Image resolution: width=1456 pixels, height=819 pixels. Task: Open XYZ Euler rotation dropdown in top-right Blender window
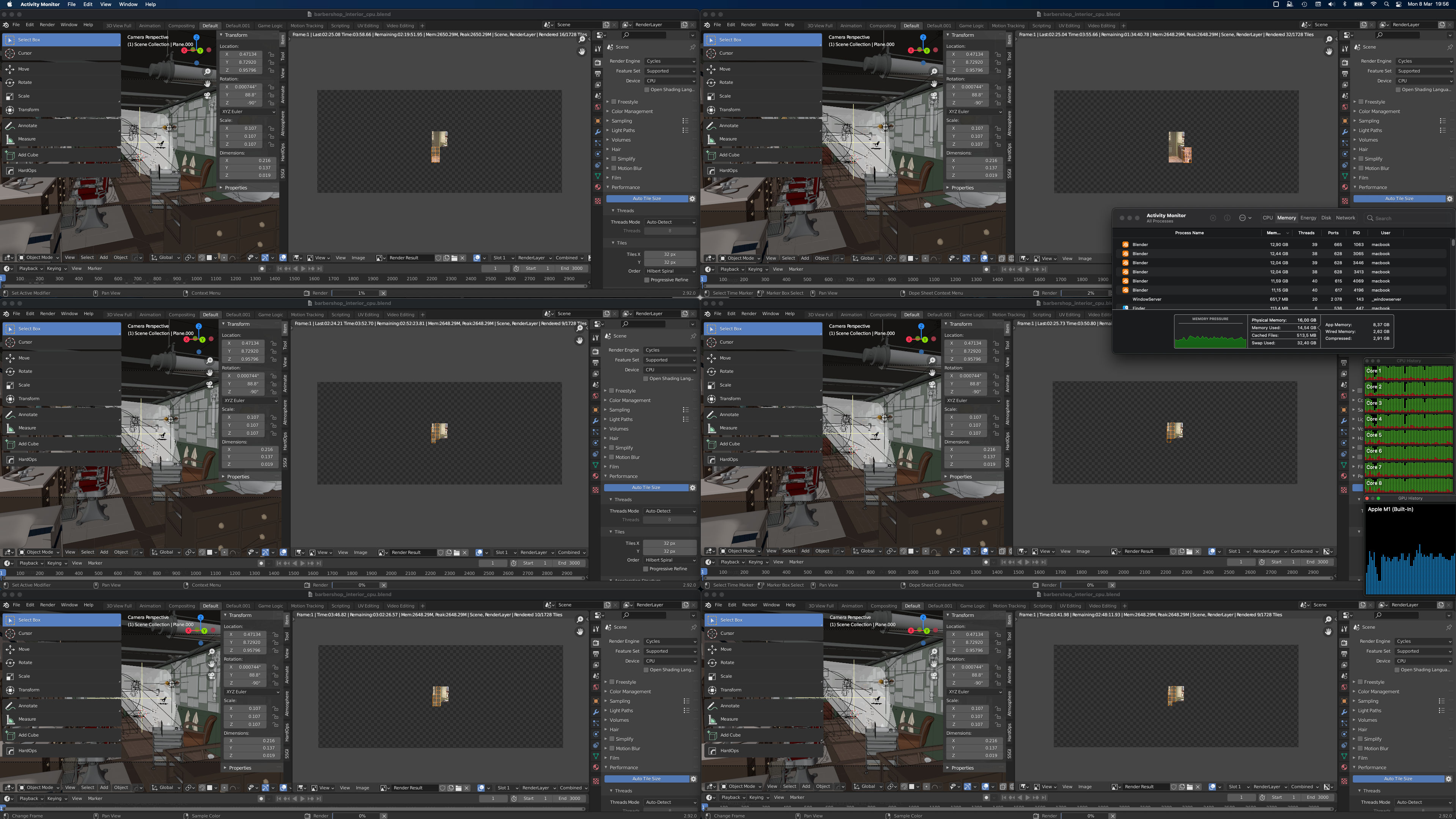point(974,111)
